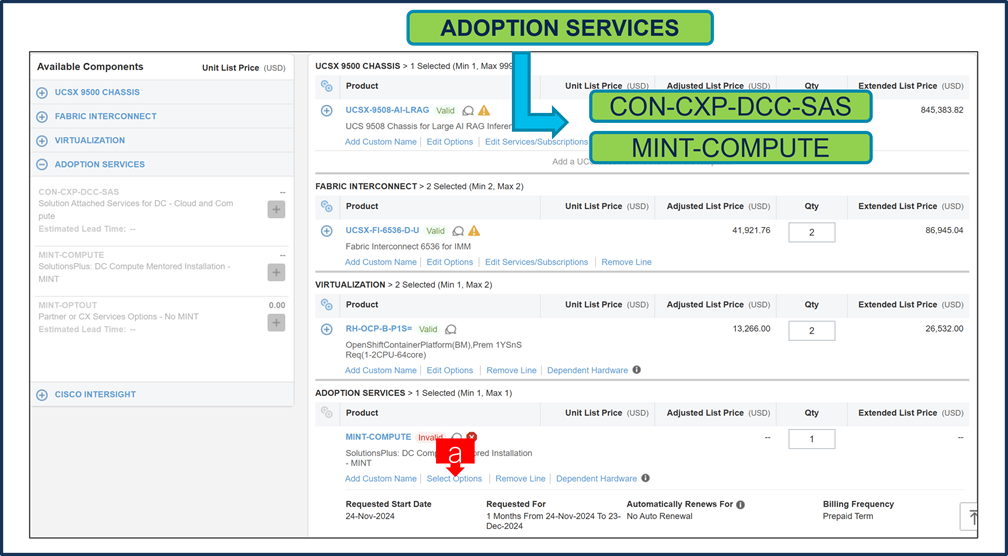
Task: Click Remove Line under UCSX-FI-6536-D-U
Action: [x=627, y=262]
